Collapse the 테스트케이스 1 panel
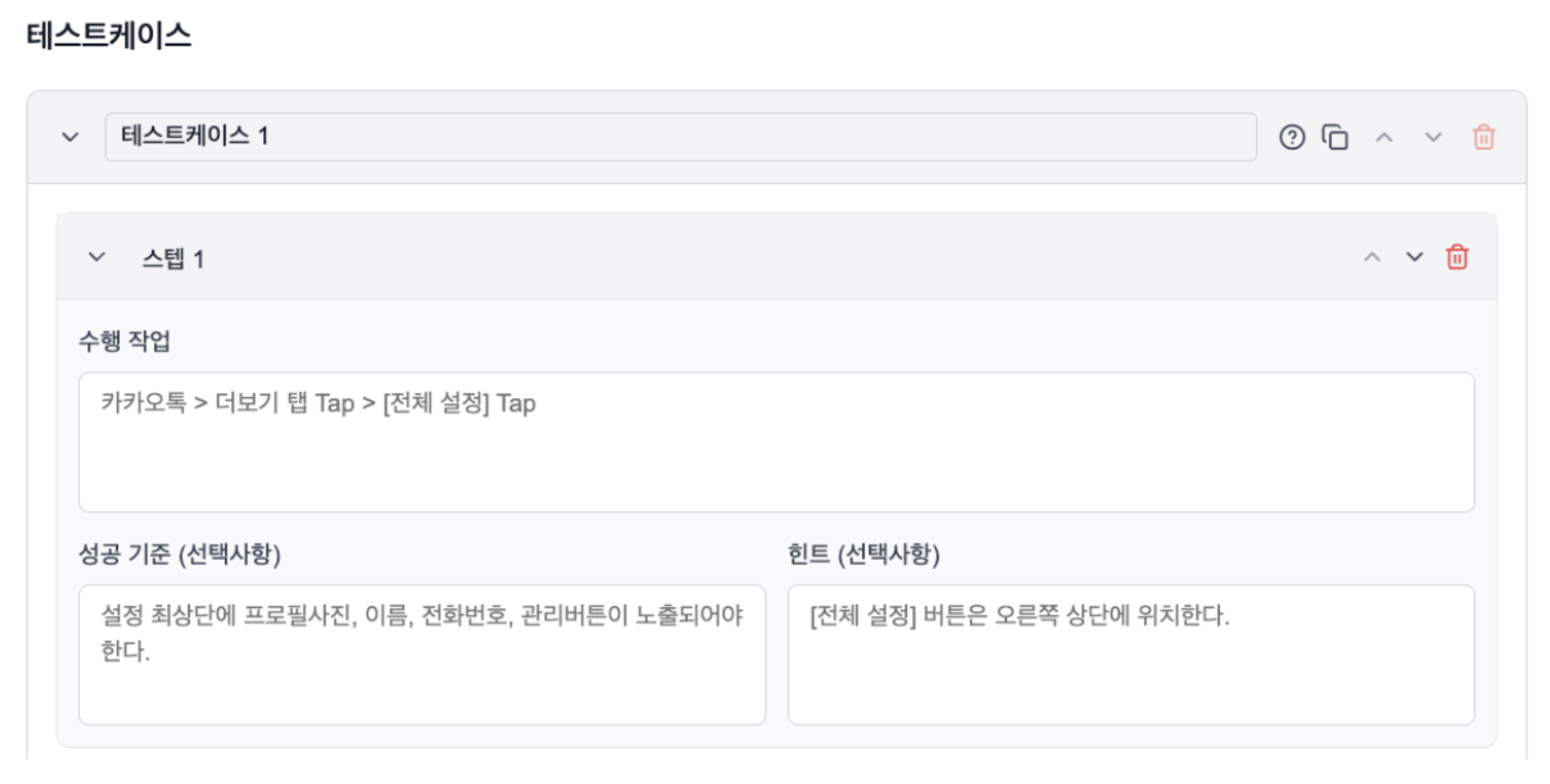The height and width of the screenshot is (784, 1550). (71, 137)
